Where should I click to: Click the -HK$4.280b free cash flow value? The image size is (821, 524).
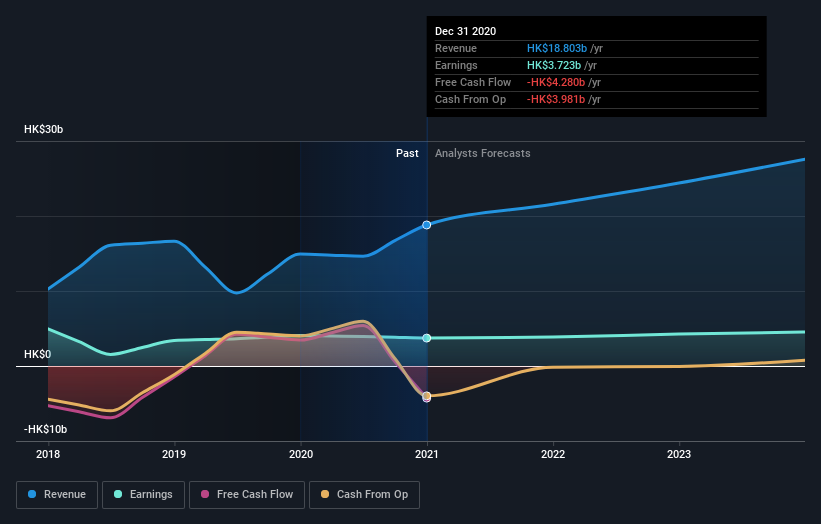(x=556, y=82)
